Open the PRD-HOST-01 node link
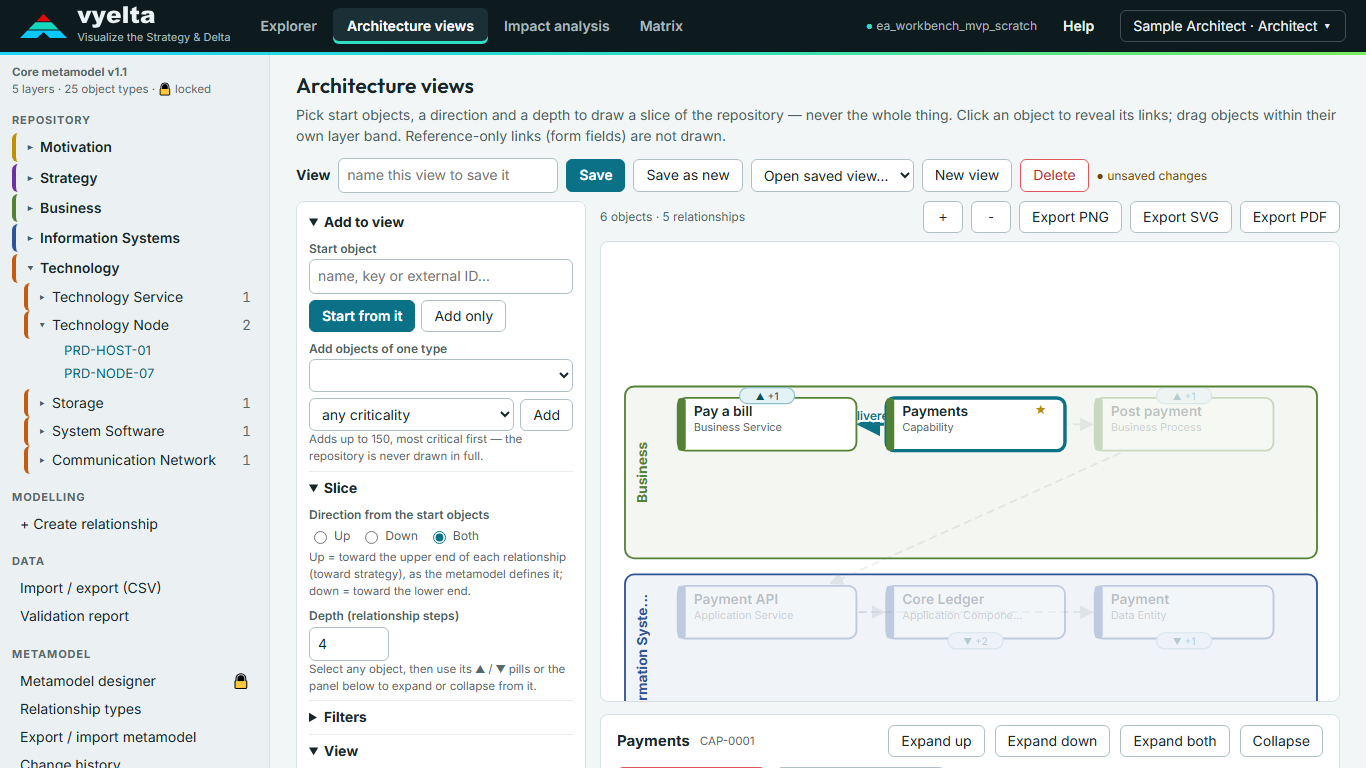The height and width of the screenshot is (768, 1366). pos(108,350)
